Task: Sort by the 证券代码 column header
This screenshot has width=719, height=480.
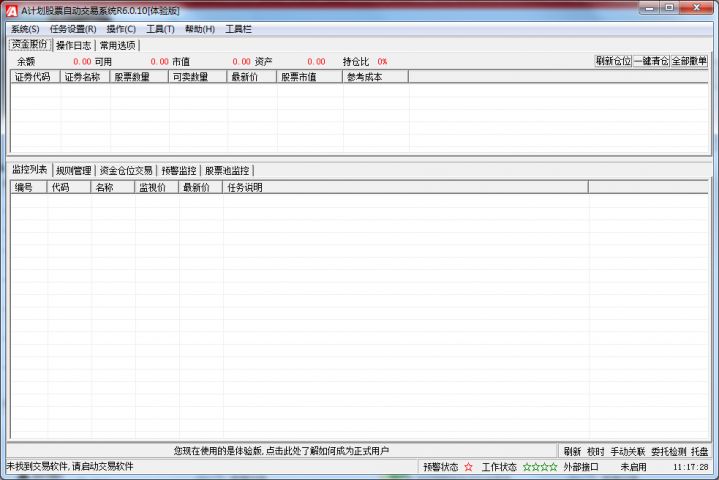Action: (x=33, y=76)
